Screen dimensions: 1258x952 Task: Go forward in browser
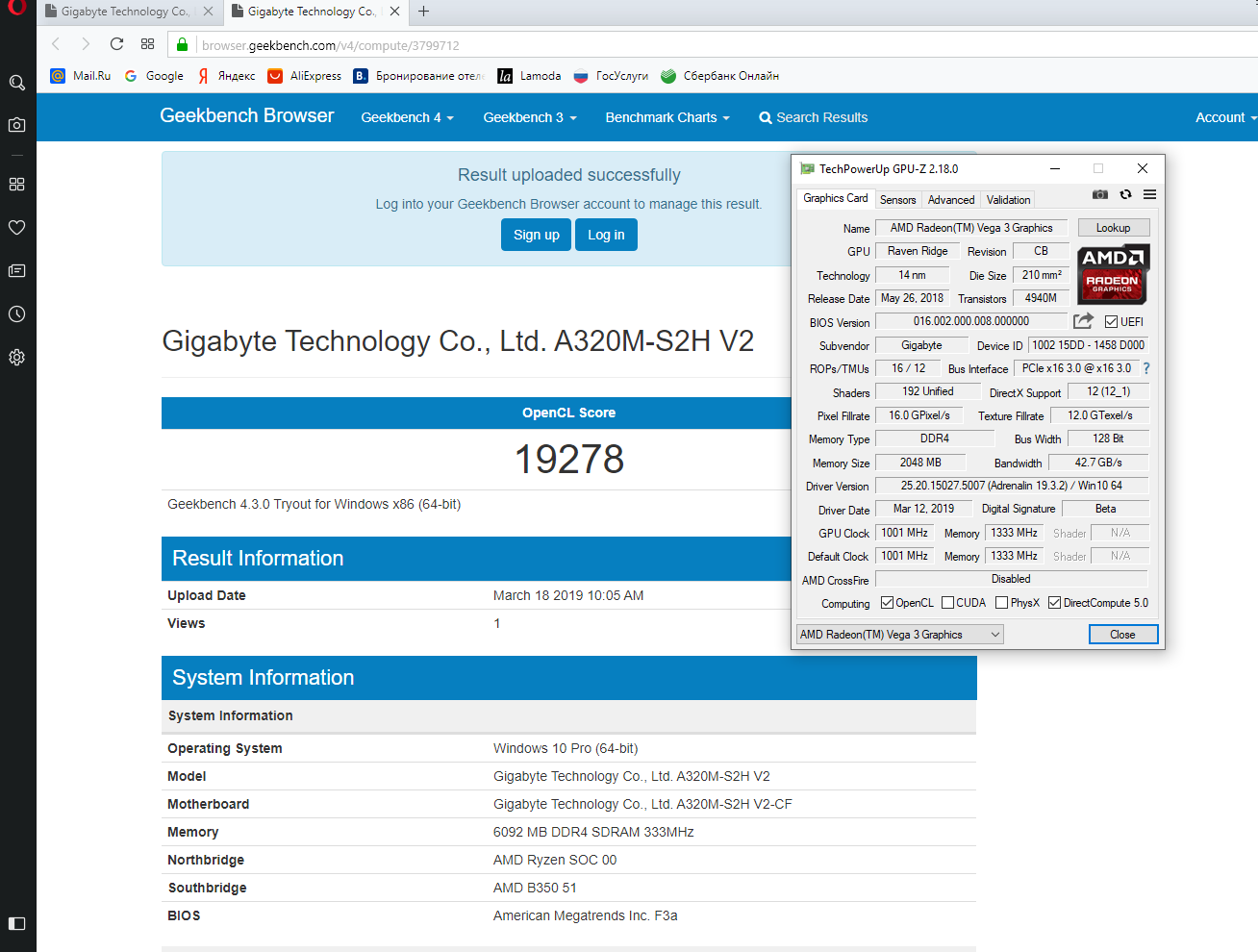click(x=86, y=44)
